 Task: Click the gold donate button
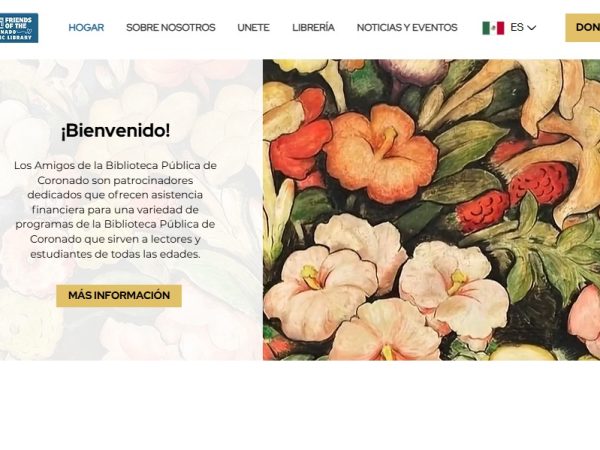(x=582, y=28)
